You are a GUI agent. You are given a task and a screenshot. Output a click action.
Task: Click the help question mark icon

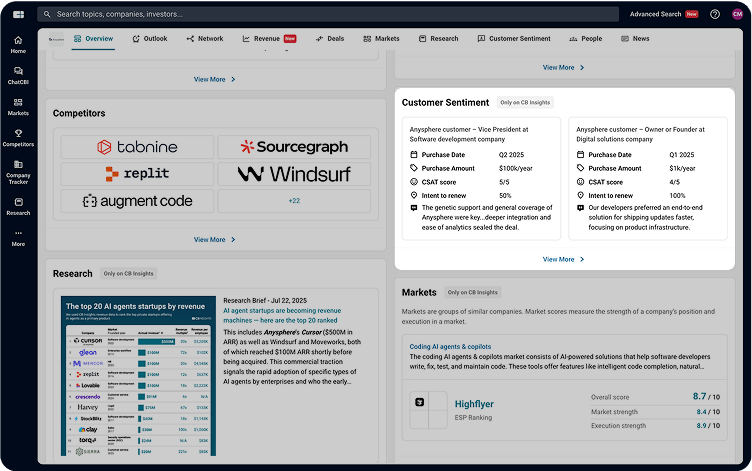tap(715, 14)
